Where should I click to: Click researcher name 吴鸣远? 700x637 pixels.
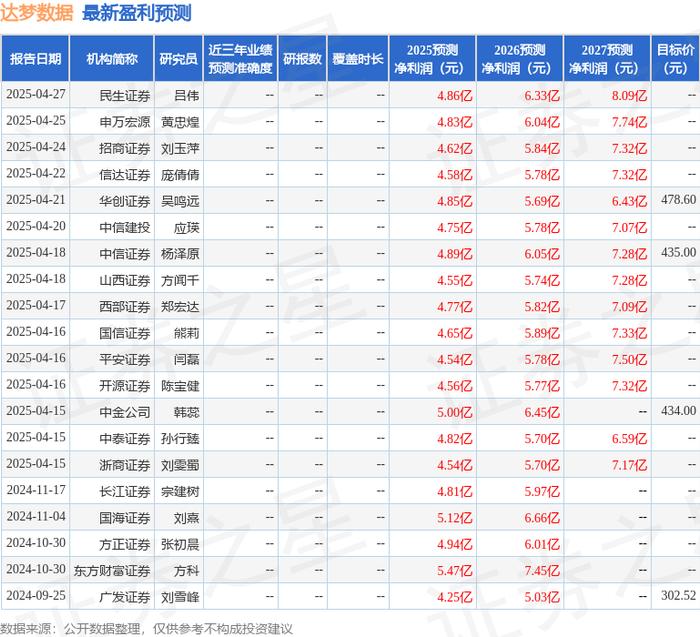(x=180, y=201)
